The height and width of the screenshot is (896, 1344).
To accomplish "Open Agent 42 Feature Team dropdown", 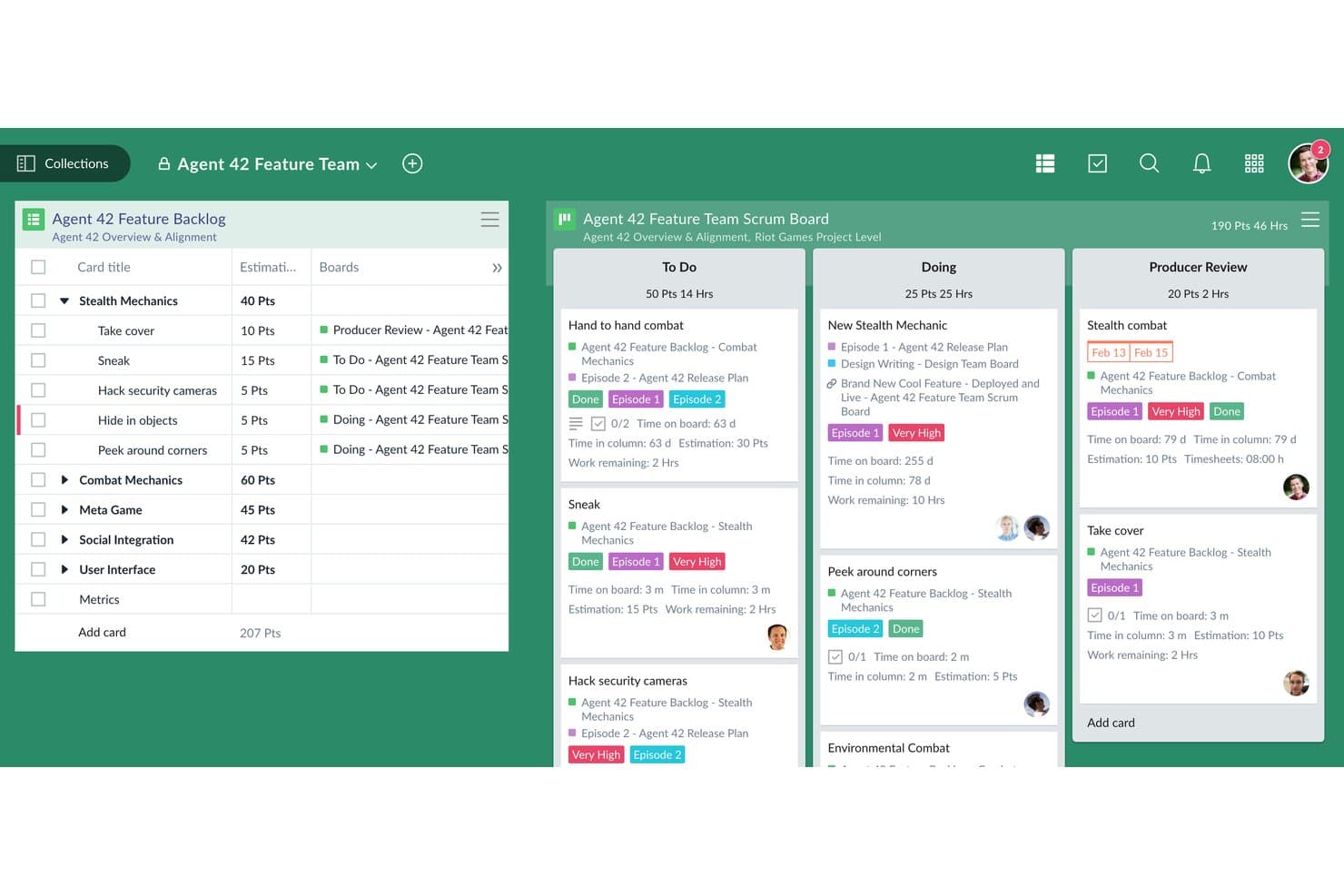I will [x=268, y=164].
